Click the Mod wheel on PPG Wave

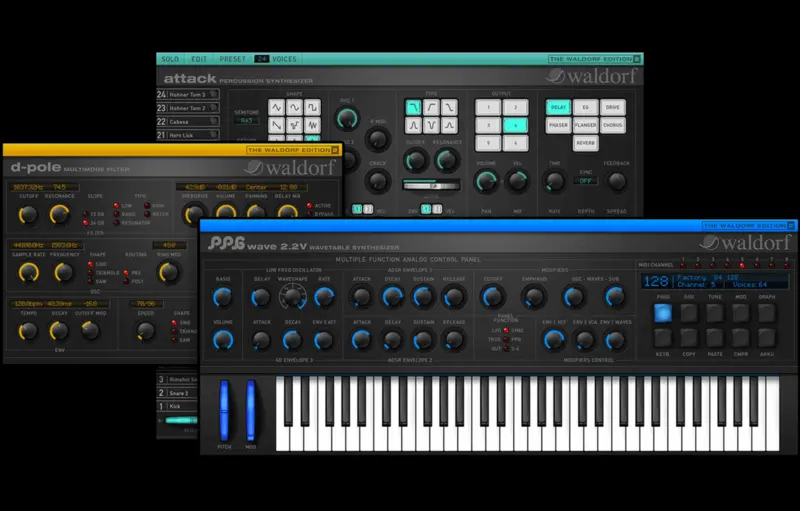251,411
